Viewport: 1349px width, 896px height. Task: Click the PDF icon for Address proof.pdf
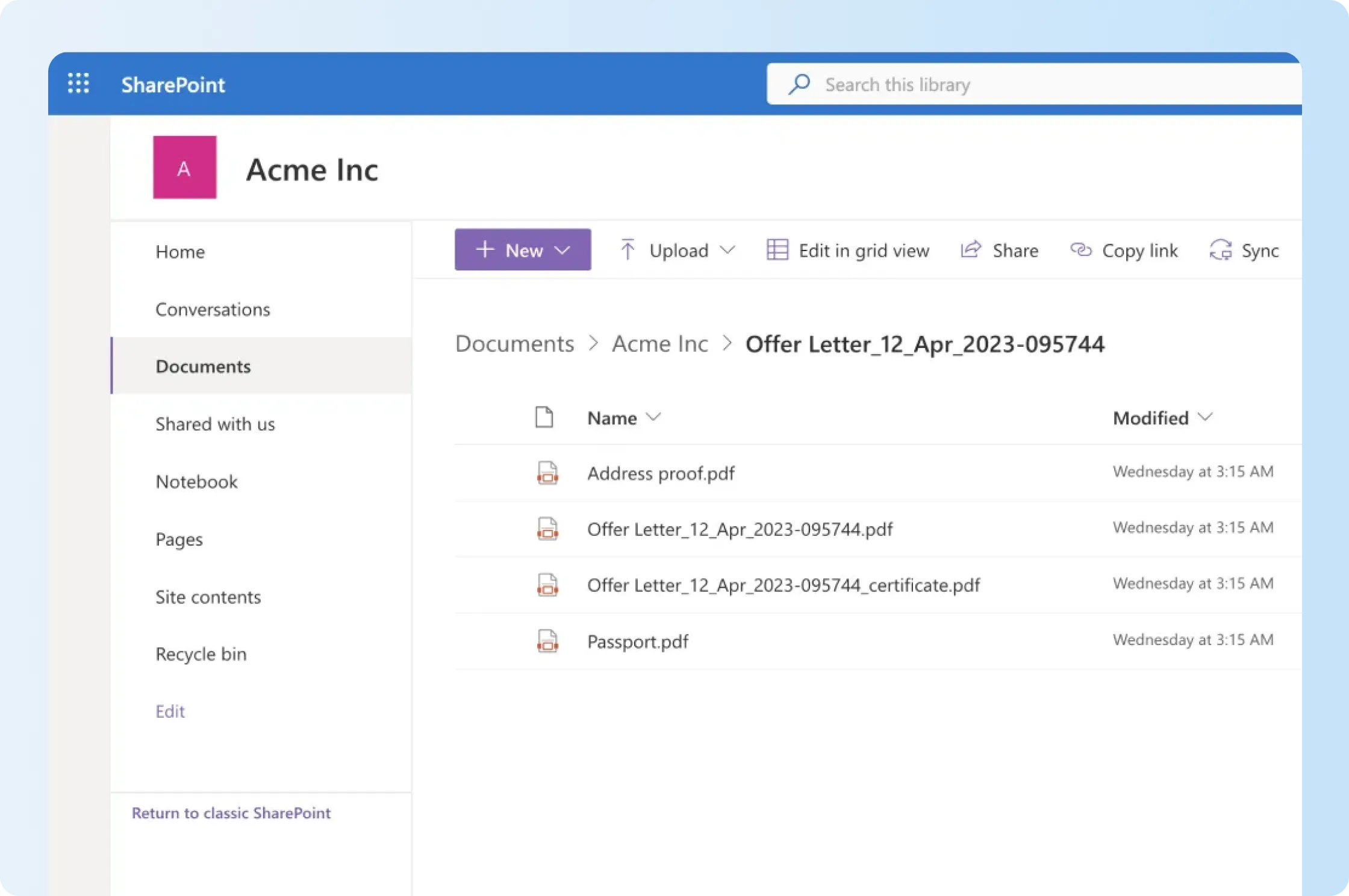coord(547,473)
